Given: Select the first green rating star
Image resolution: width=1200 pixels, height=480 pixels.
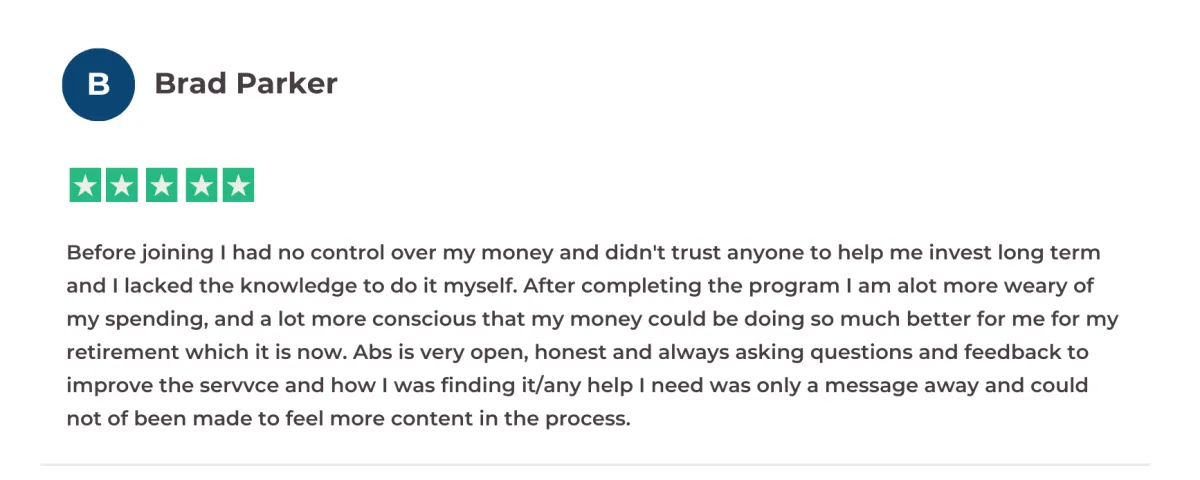Looking at the screenshot, I should point(85,185).
